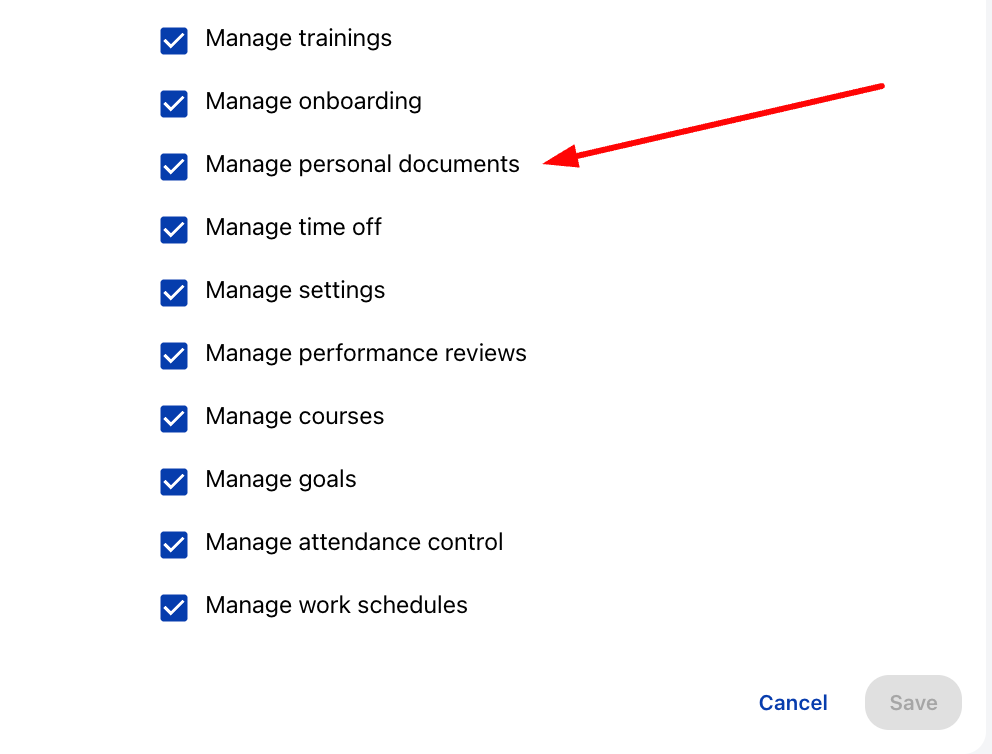Disable the Manage goals permission

174,482
